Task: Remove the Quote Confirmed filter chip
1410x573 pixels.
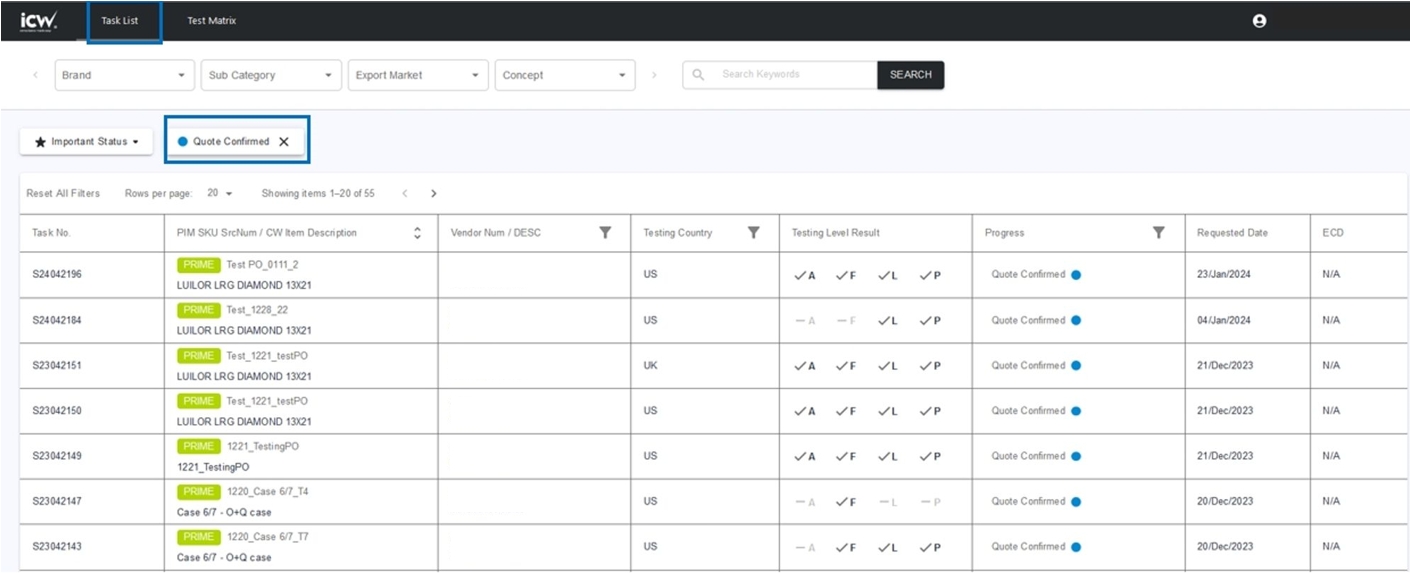Action: tap(284, 142)
